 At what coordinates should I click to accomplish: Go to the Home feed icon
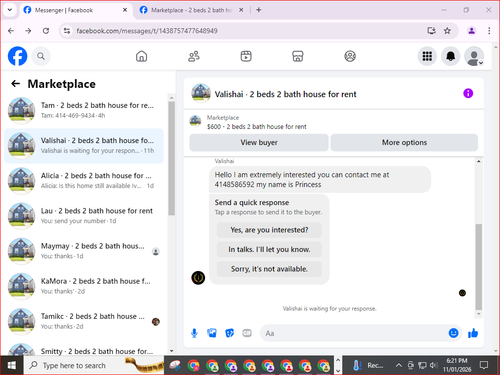(x=141, y=56)
